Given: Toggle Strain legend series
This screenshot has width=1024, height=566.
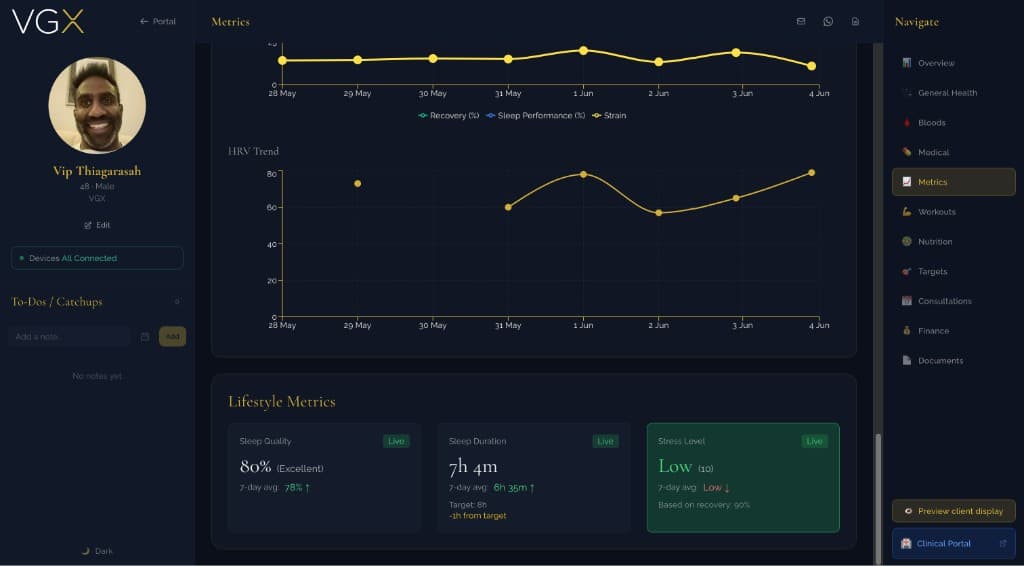Looking at the screenshot, I should click(x=609, y=116).
